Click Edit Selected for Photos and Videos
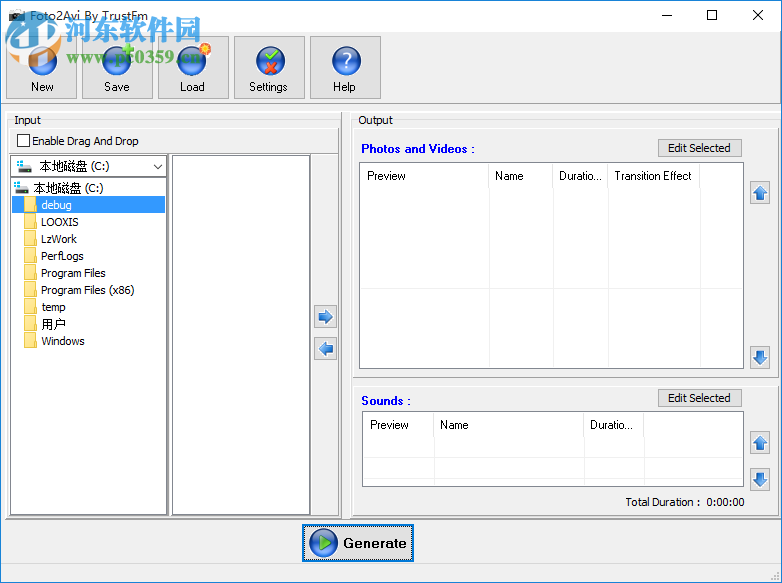The width and height of the screenshot is (782, 583). pyautogui.click(x=699, y=148)
